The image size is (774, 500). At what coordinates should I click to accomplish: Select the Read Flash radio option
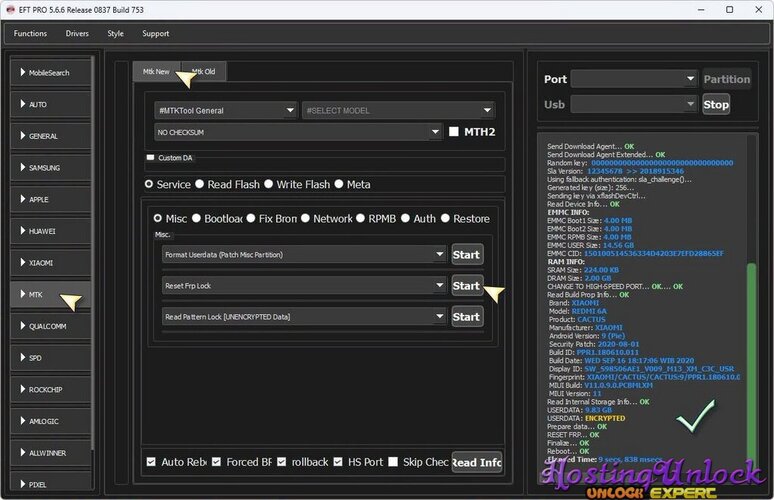(199, 184)
